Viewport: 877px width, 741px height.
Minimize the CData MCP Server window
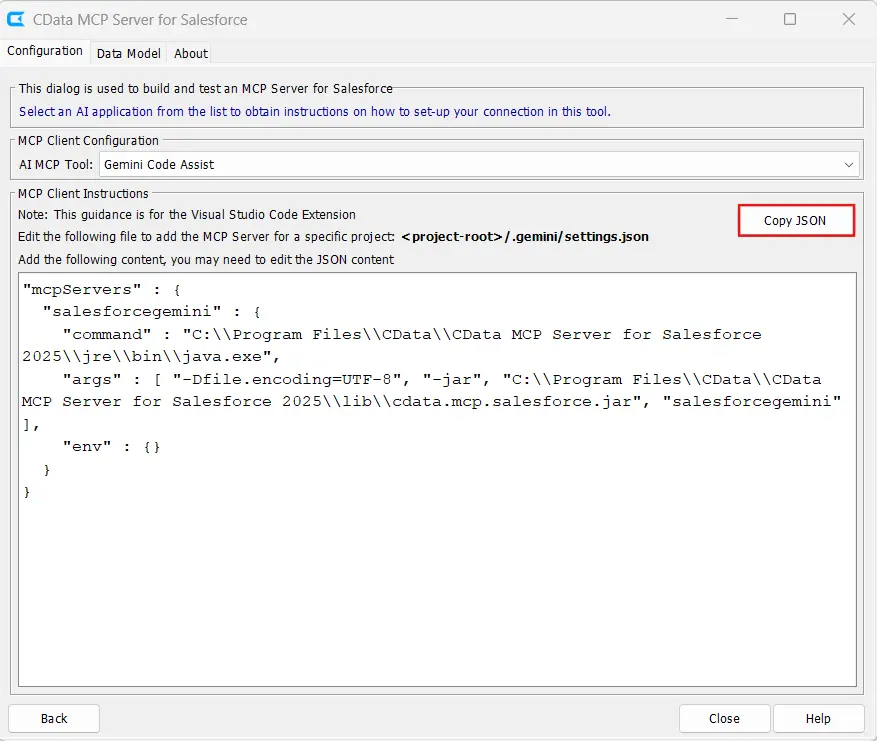(731, 19)
